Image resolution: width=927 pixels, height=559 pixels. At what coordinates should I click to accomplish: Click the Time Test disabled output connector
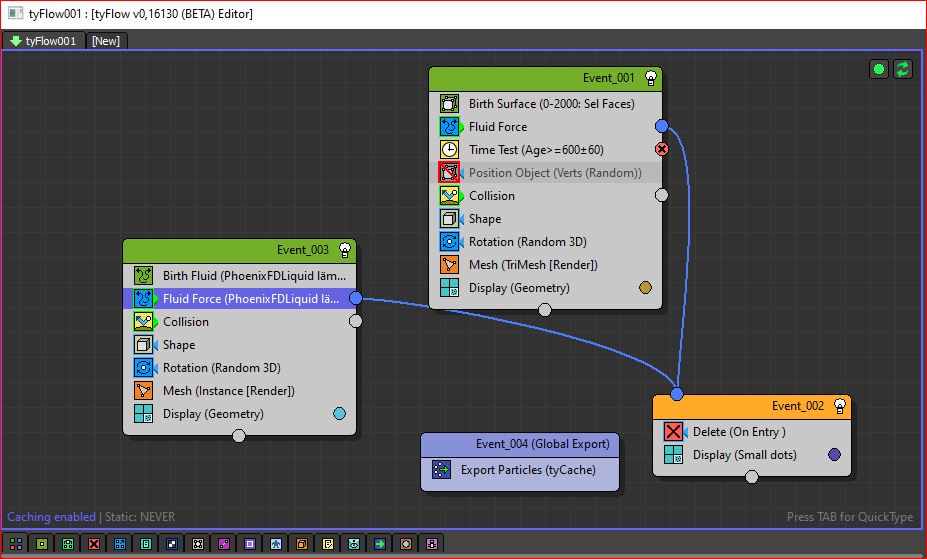[662, 149]
